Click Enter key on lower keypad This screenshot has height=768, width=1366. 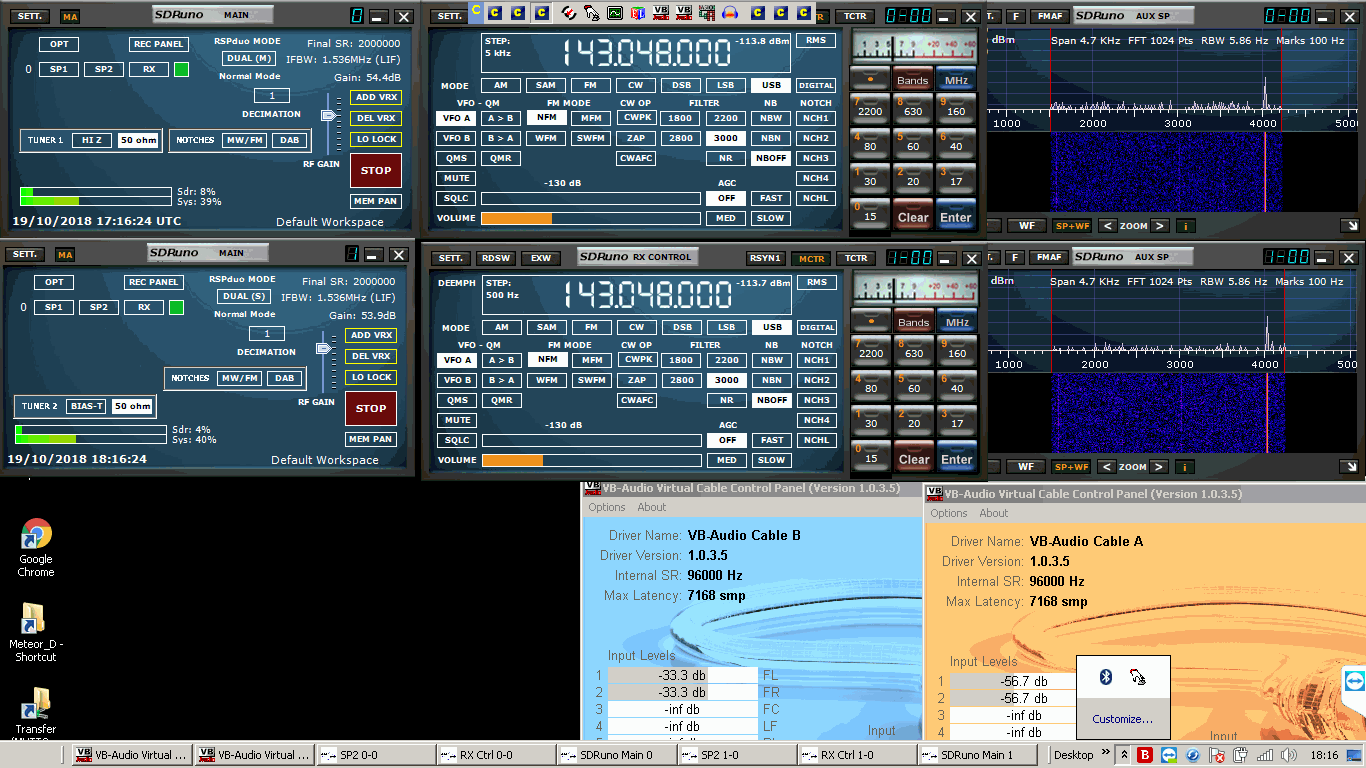pyautogui.click(x=957, y=459)
